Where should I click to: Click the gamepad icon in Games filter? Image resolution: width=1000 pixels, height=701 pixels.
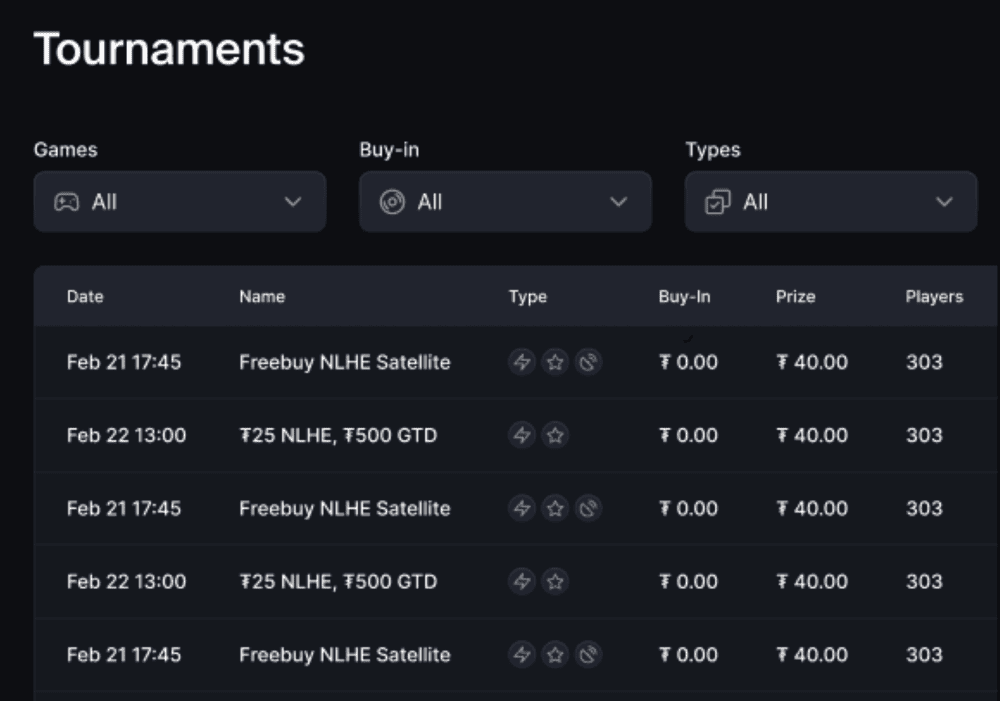click(66, 202)
